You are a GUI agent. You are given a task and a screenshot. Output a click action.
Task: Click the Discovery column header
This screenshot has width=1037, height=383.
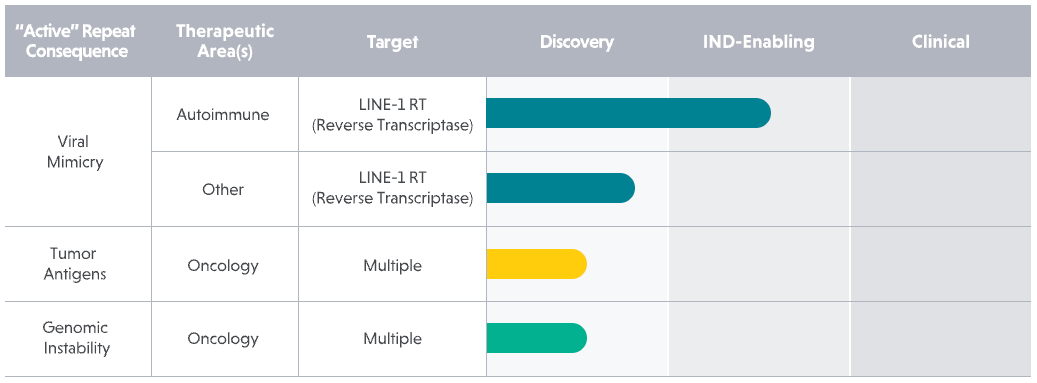click(577, 42)
